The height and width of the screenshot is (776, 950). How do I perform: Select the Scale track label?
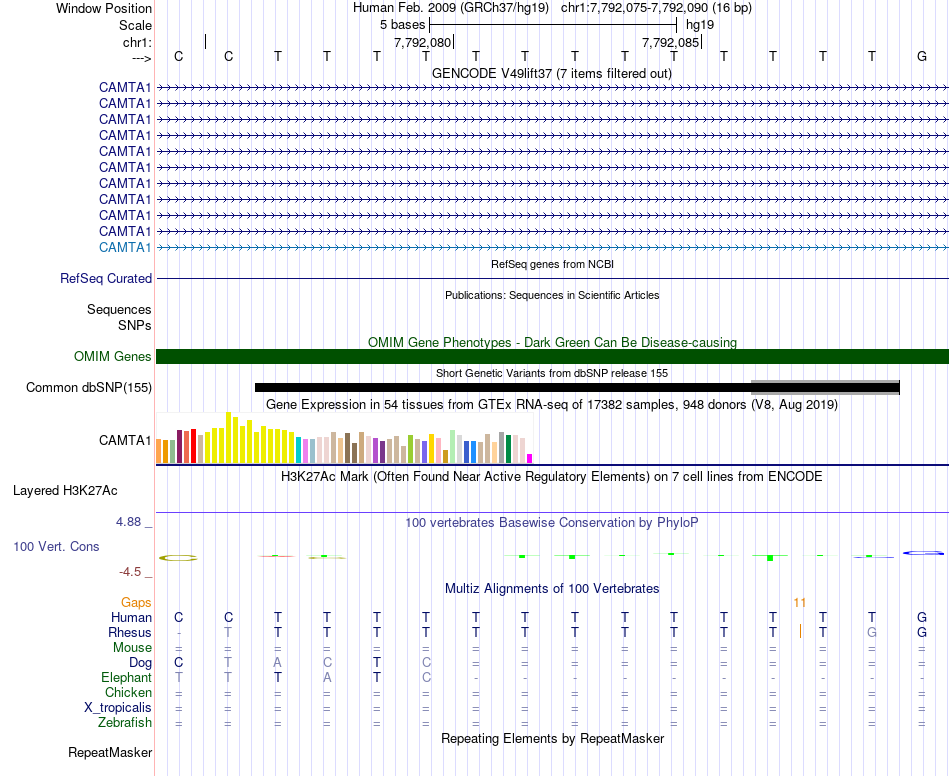tap(135, 25)
